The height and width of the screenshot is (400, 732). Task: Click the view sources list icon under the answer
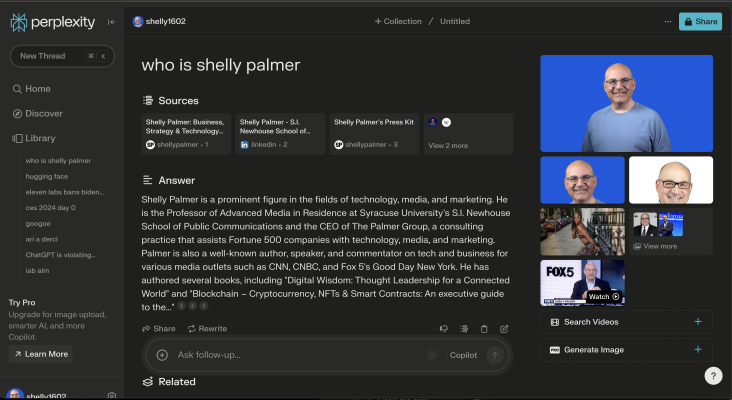(464, 328)
